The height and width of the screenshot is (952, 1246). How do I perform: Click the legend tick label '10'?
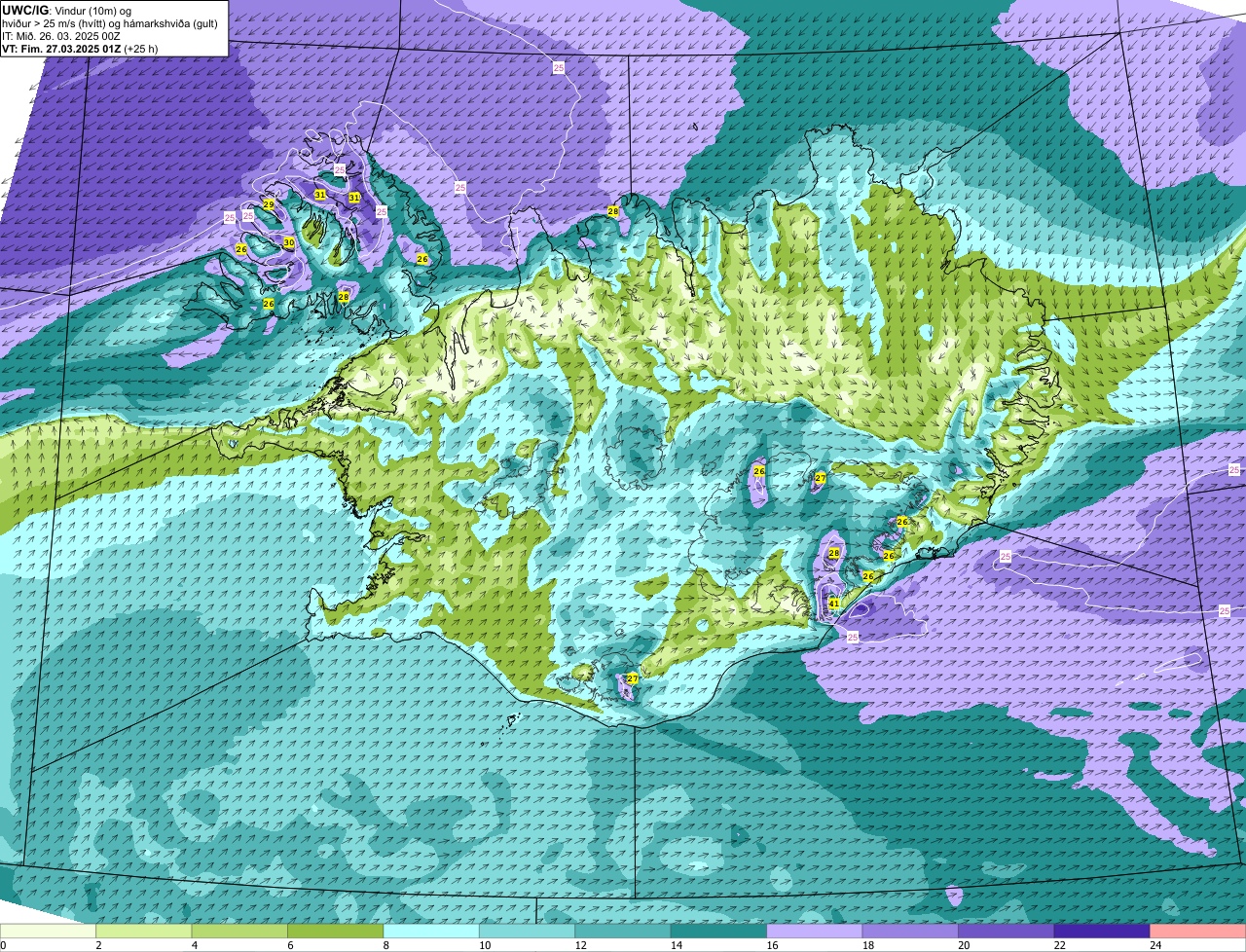pos(484,944)
